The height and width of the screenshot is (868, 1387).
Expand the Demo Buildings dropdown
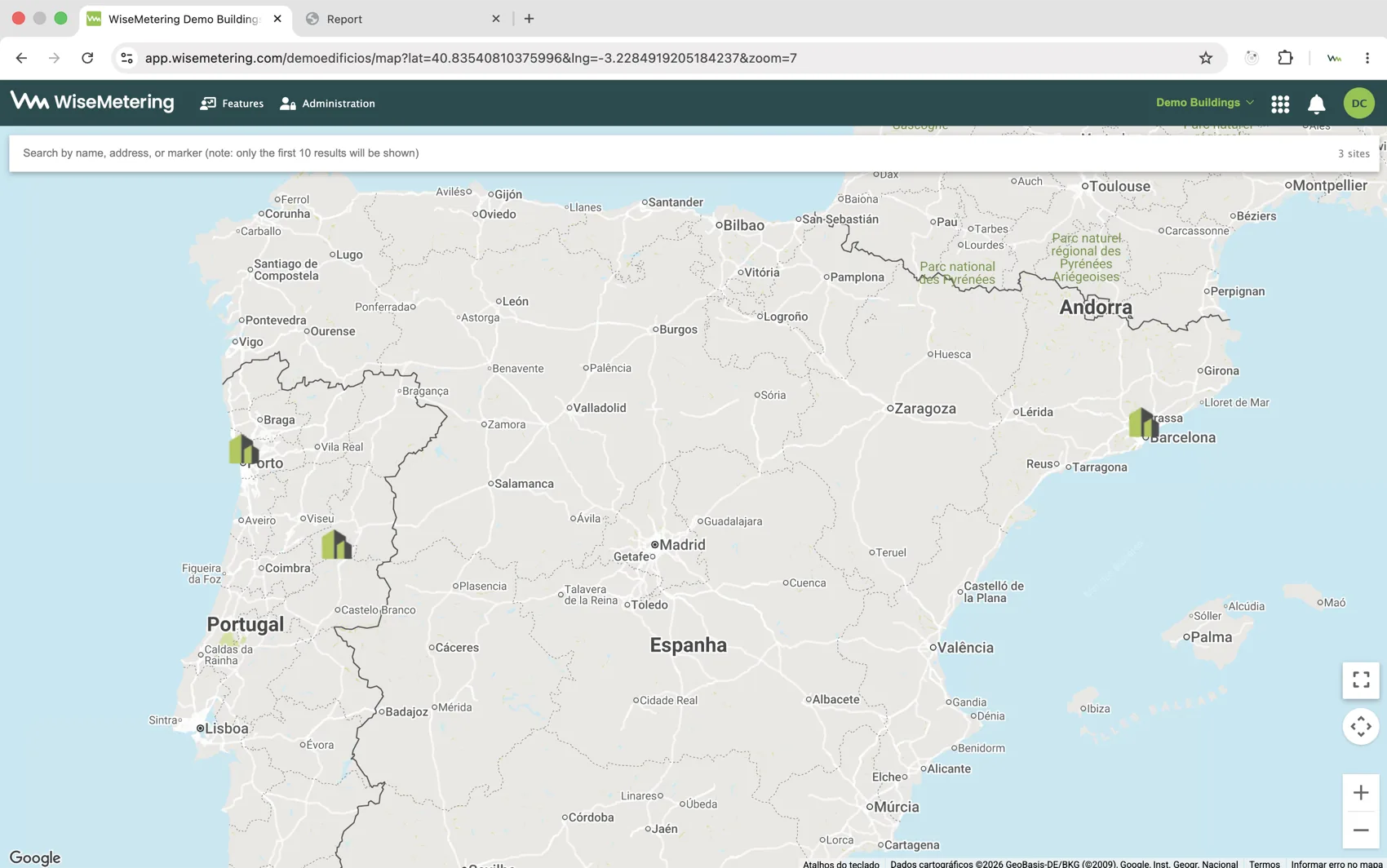click(1204, 103)
